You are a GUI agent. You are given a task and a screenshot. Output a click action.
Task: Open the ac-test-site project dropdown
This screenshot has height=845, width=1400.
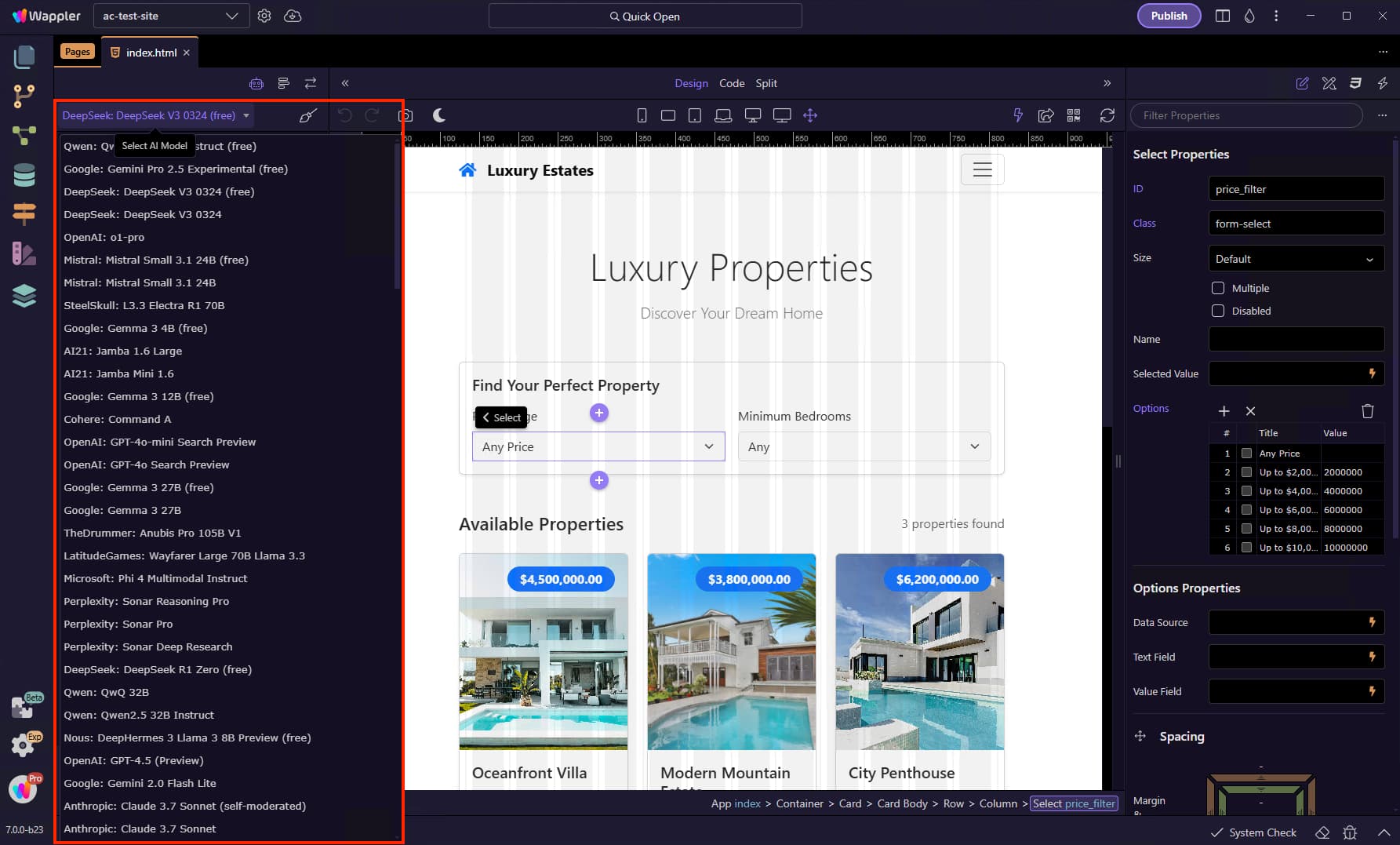(x=171, y=16)
